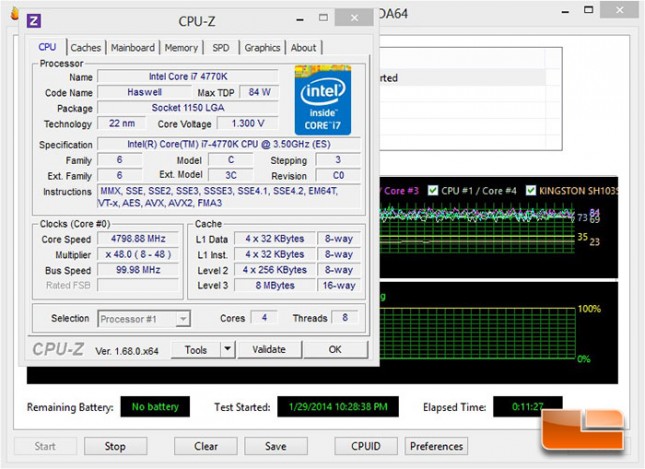Open the Memory tab
Screen dimensions: 645x469
click(181, 48)
